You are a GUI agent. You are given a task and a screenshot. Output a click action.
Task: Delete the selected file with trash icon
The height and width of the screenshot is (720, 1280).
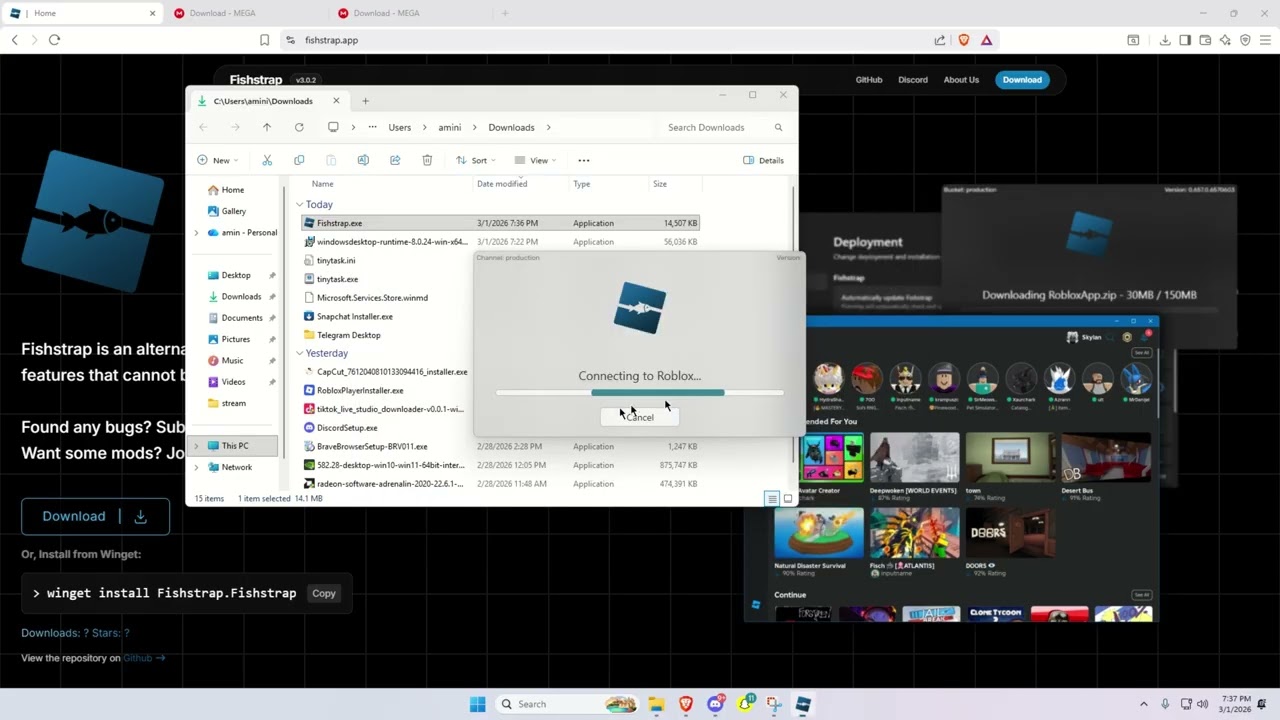(x=427, y=160)
